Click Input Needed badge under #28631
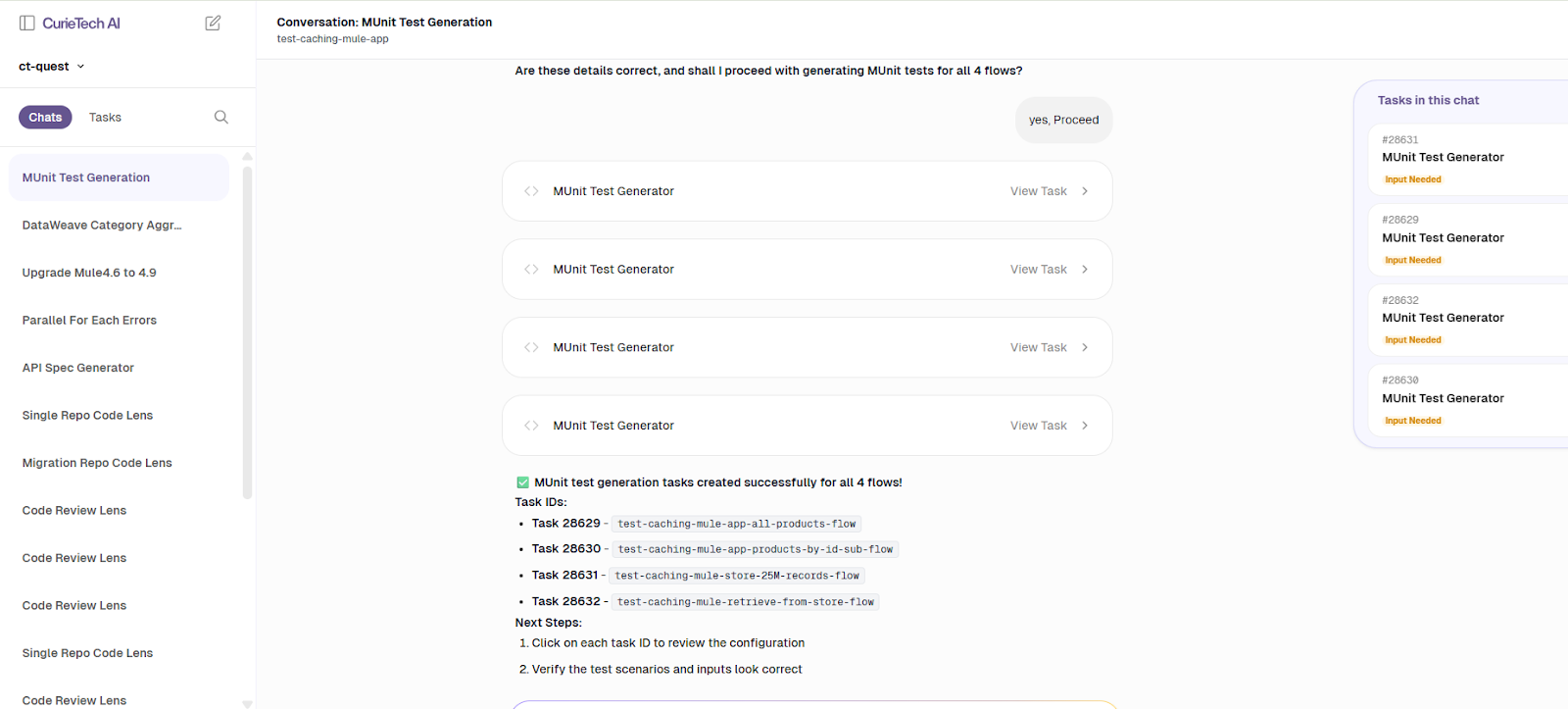The width and height of the screenshot is (1568, 709). (1412, 180)
